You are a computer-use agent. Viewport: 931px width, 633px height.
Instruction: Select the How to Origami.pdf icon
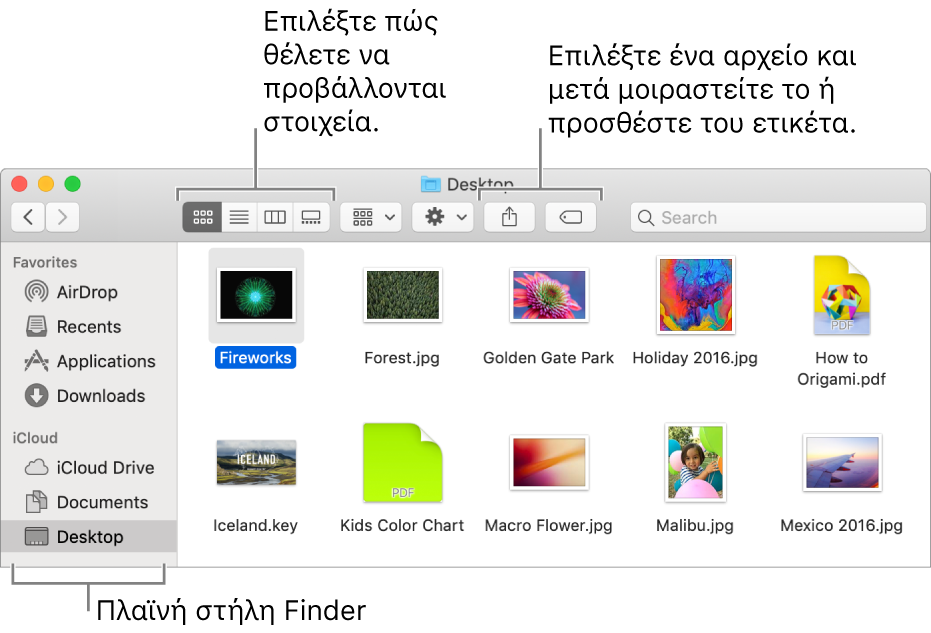(x=841, y=295)
